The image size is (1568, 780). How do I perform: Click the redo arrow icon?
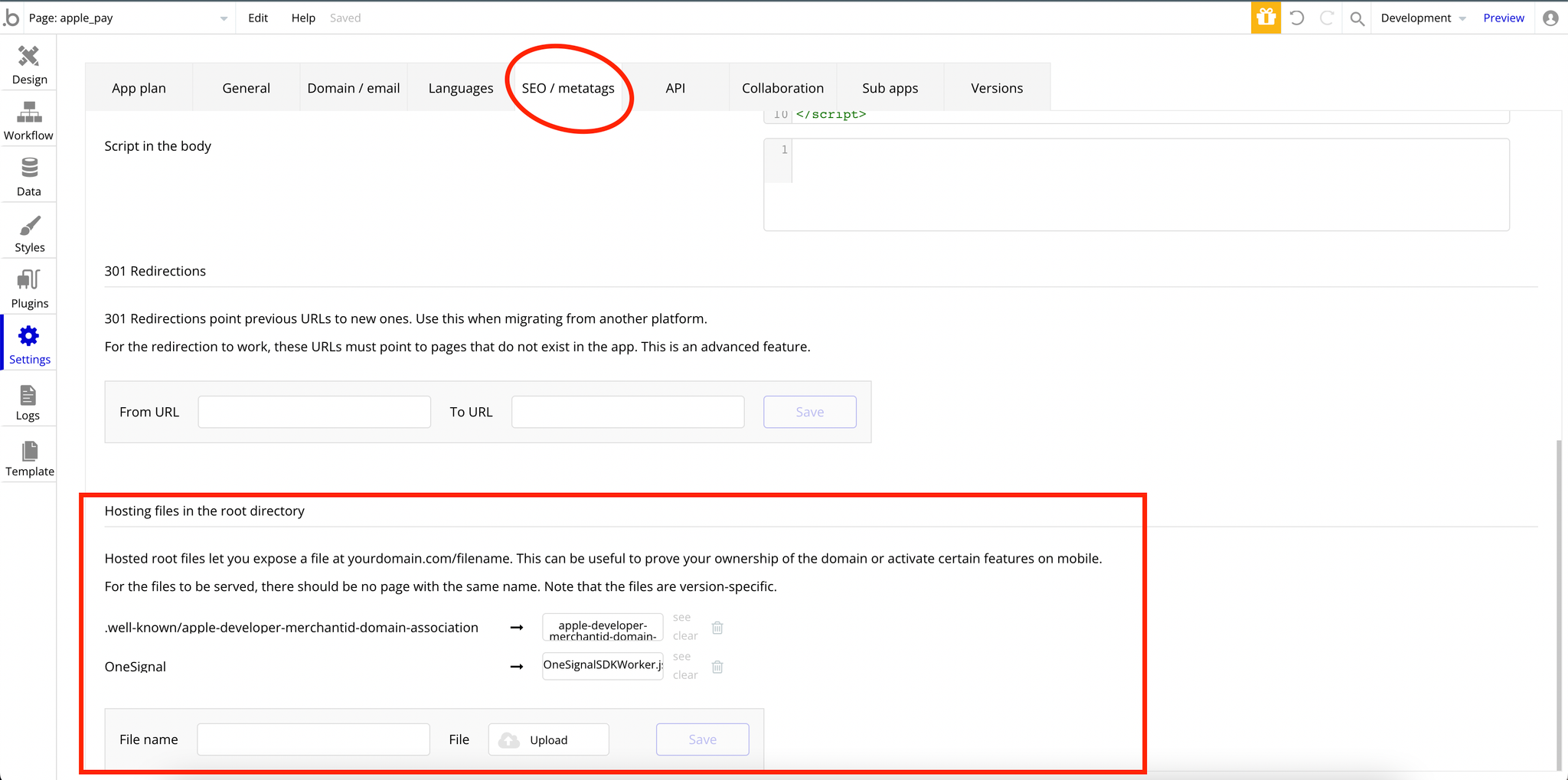pos(1327,18)
